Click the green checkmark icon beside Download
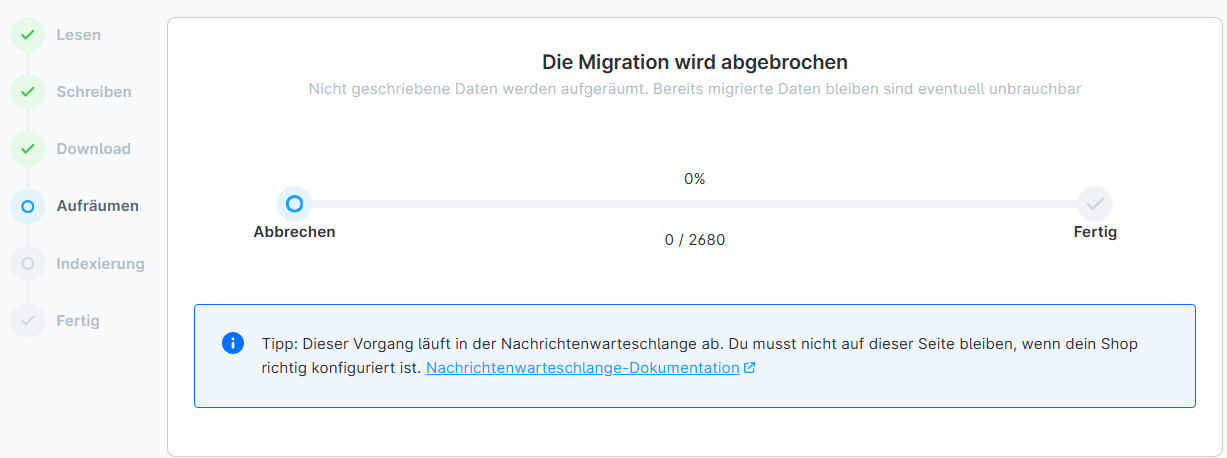 tap(27, 149)
